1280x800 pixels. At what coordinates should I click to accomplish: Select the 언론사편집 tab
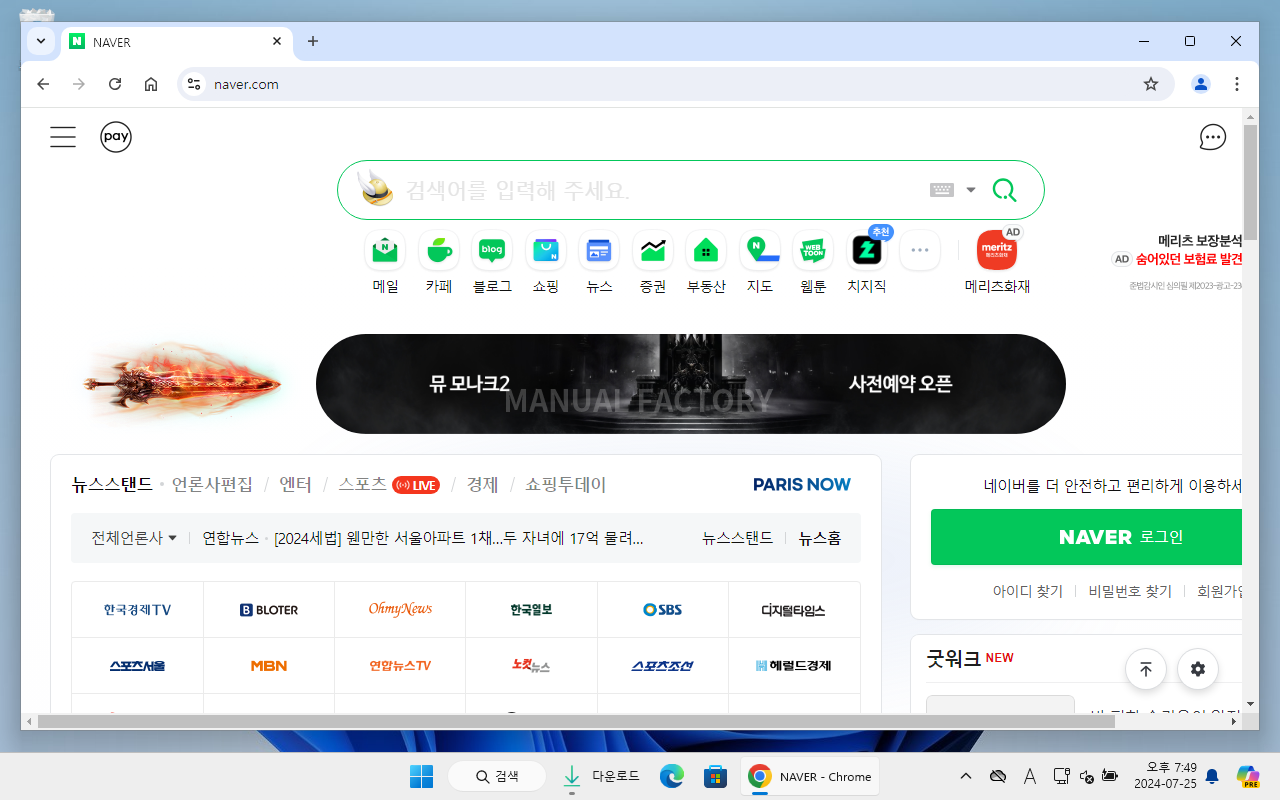pos(212,485)
